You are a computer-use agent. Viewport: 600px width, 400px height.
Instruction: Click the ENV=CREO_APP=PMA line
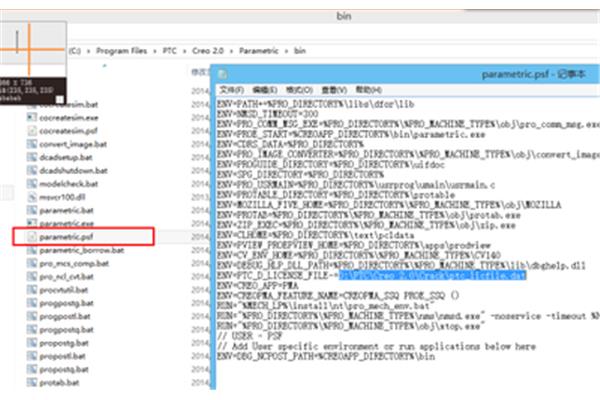(x=258, y=286)
